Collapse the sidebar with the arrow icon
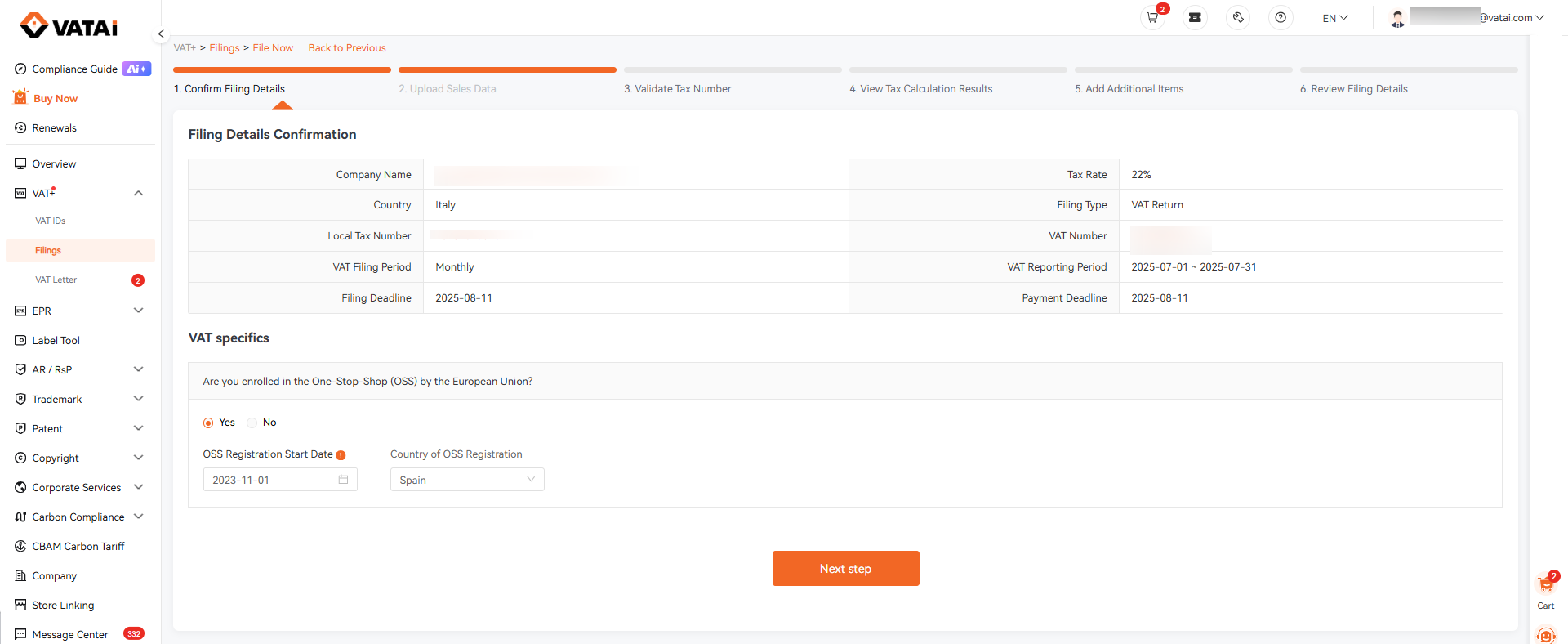This screenshot has width=1568, height=644. [x=161, y=34]
